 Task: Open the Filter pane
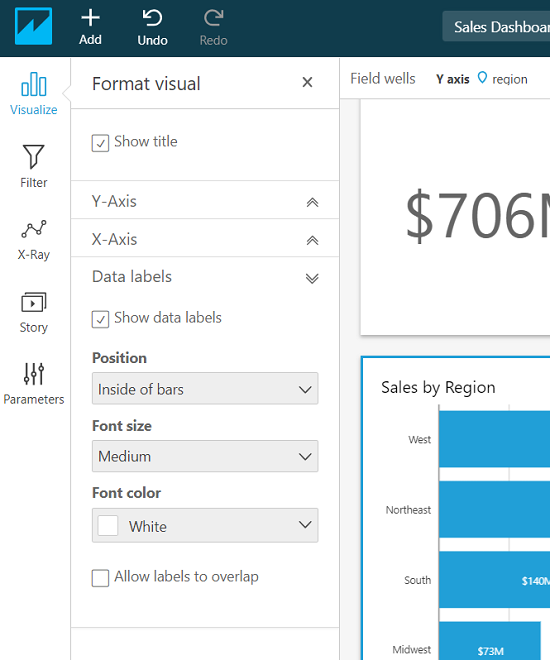click(34, 166)
